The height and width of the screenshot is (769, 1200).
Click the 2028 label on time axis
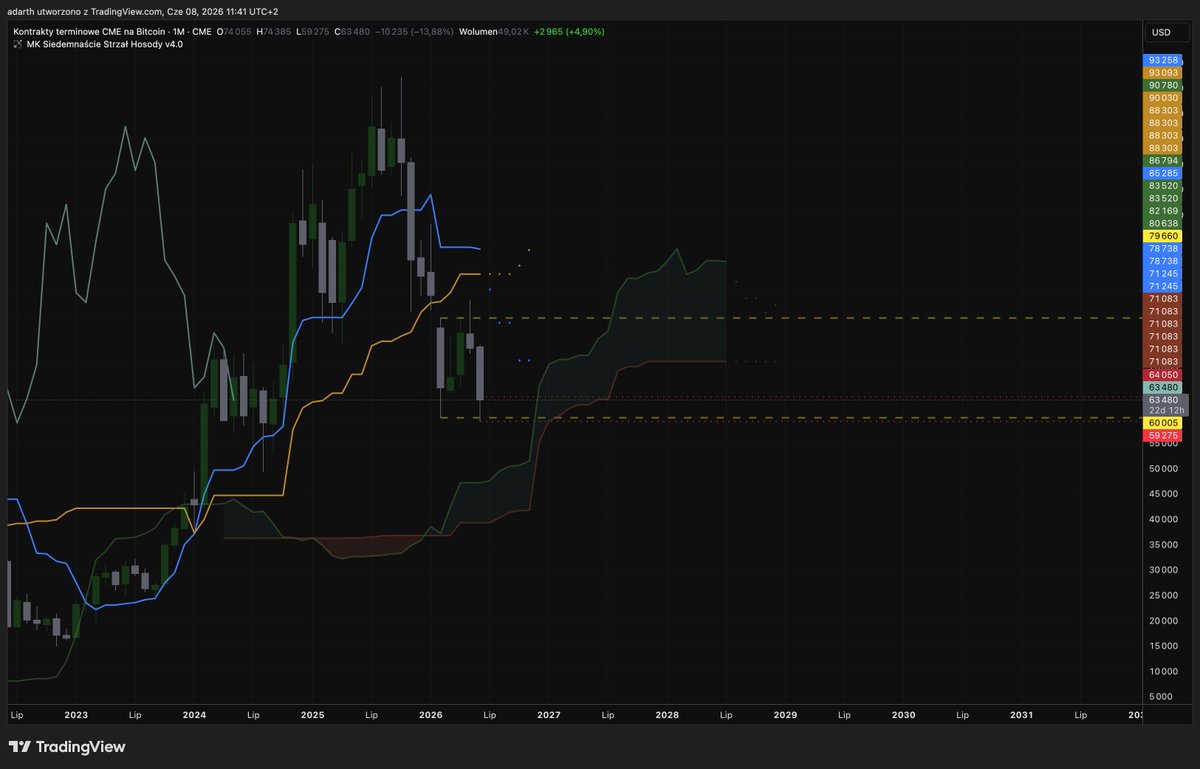667,715
